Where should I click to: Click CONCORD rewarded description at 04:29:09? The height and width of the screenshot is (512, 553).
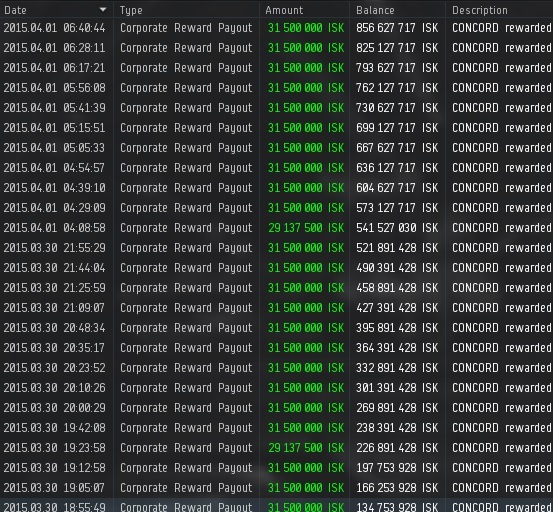pyautogui.click(x=502, y=208)
